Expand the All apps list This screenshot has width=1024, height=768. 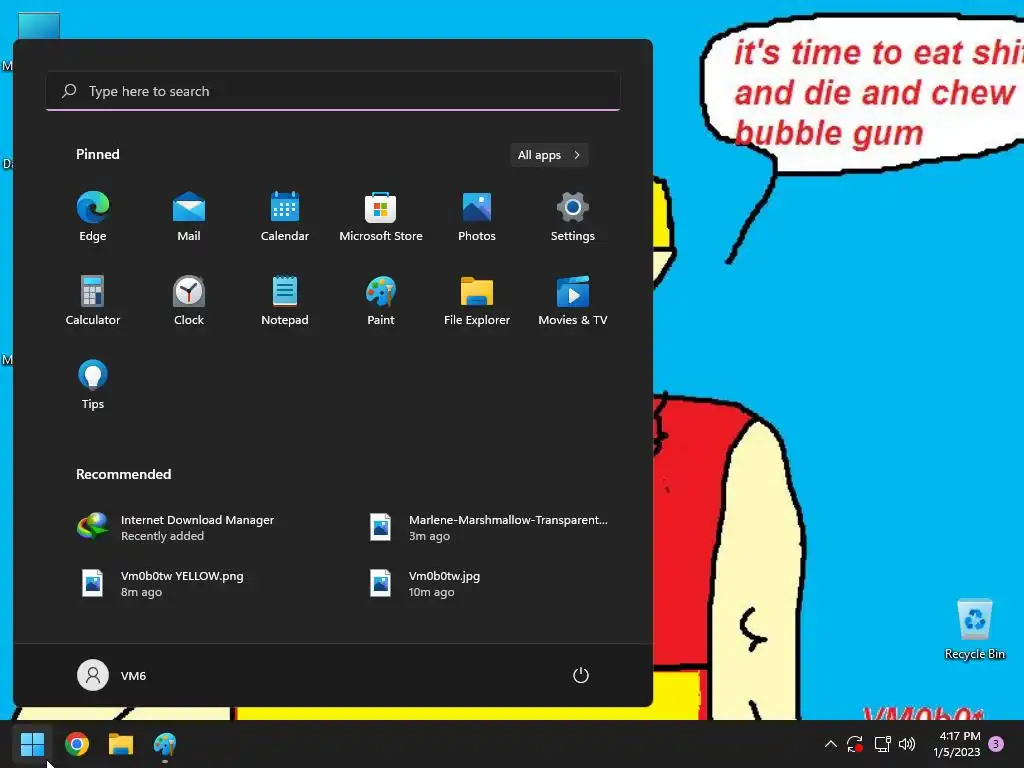549,155
